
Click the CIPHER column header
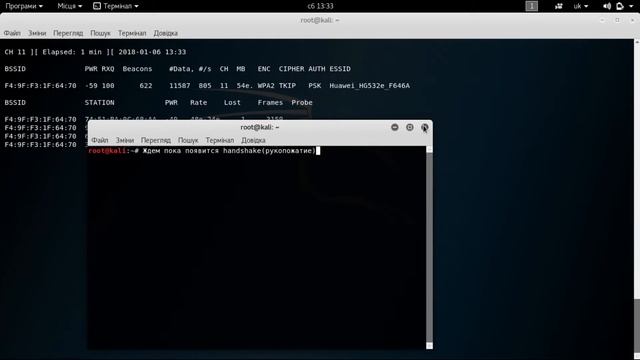(x=291, y=69)
